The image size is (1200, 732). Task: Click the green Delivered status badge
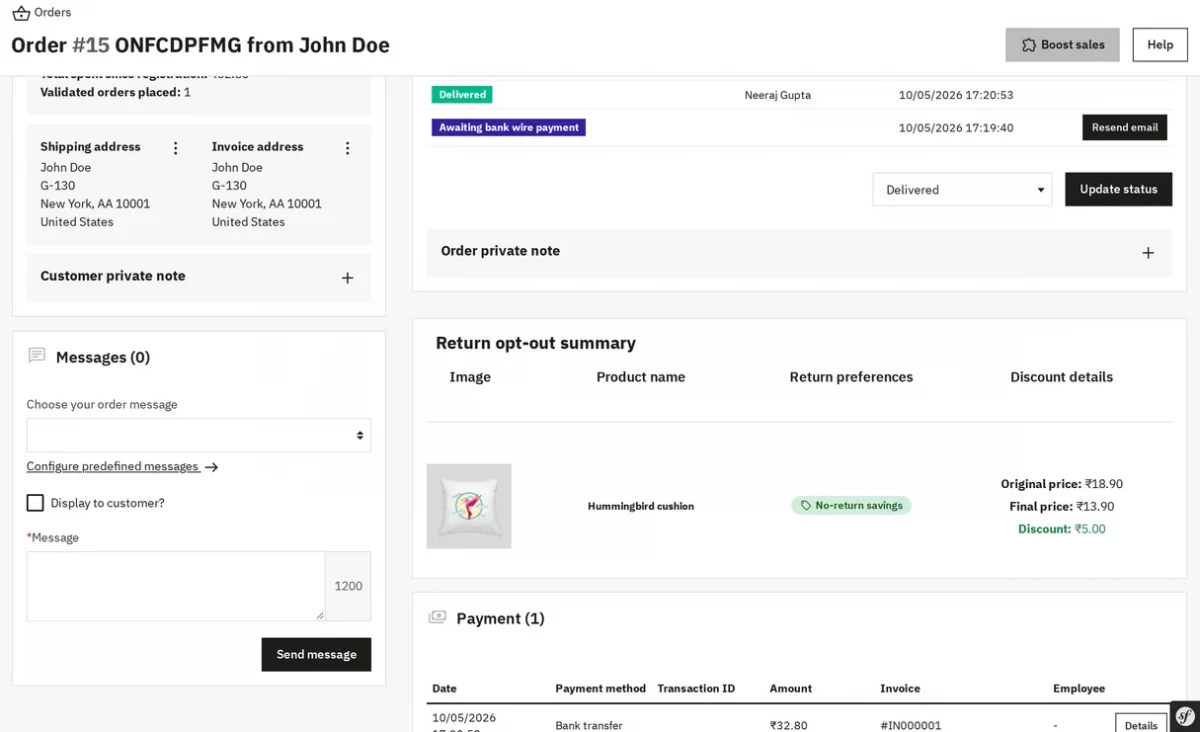point(462,95)
